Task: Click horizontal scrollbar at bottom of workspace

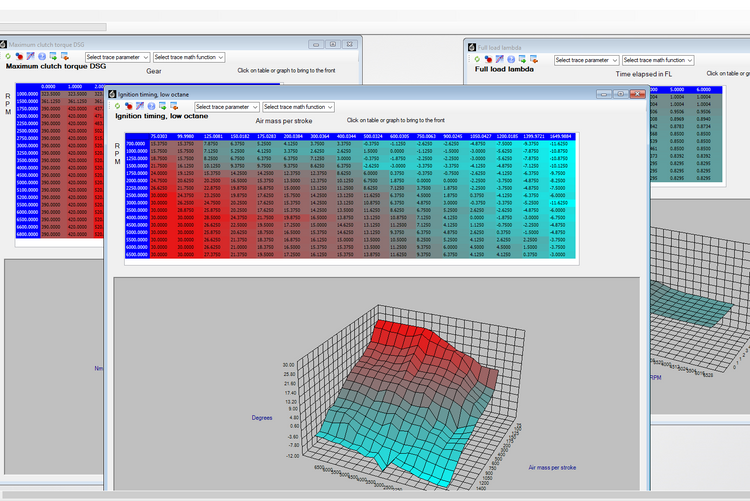Action: pyautogui.click(x=375, y=494)
